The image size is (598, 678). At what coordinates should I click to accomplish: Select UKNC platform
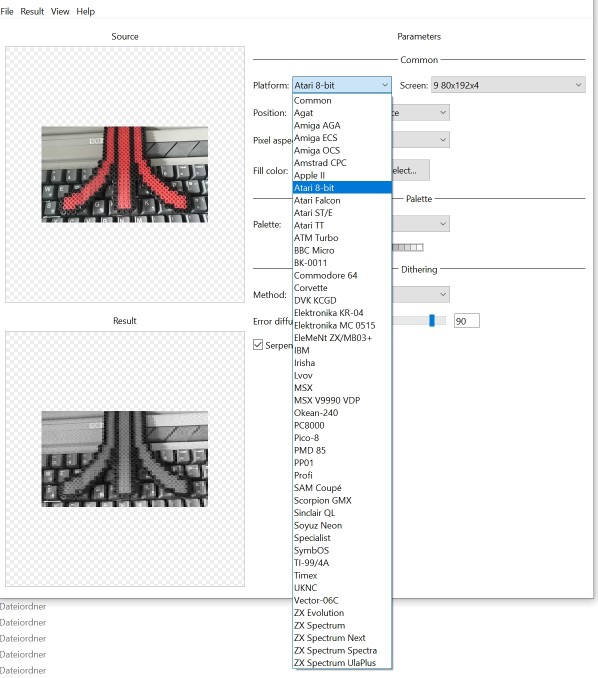(x=342, y=588)
